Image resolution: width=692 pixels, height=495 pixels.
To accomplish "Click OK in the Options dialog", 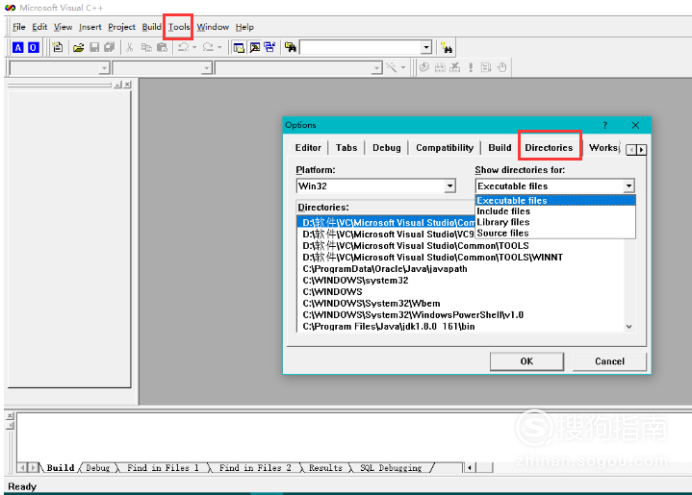I will click(x=527, y=361).
